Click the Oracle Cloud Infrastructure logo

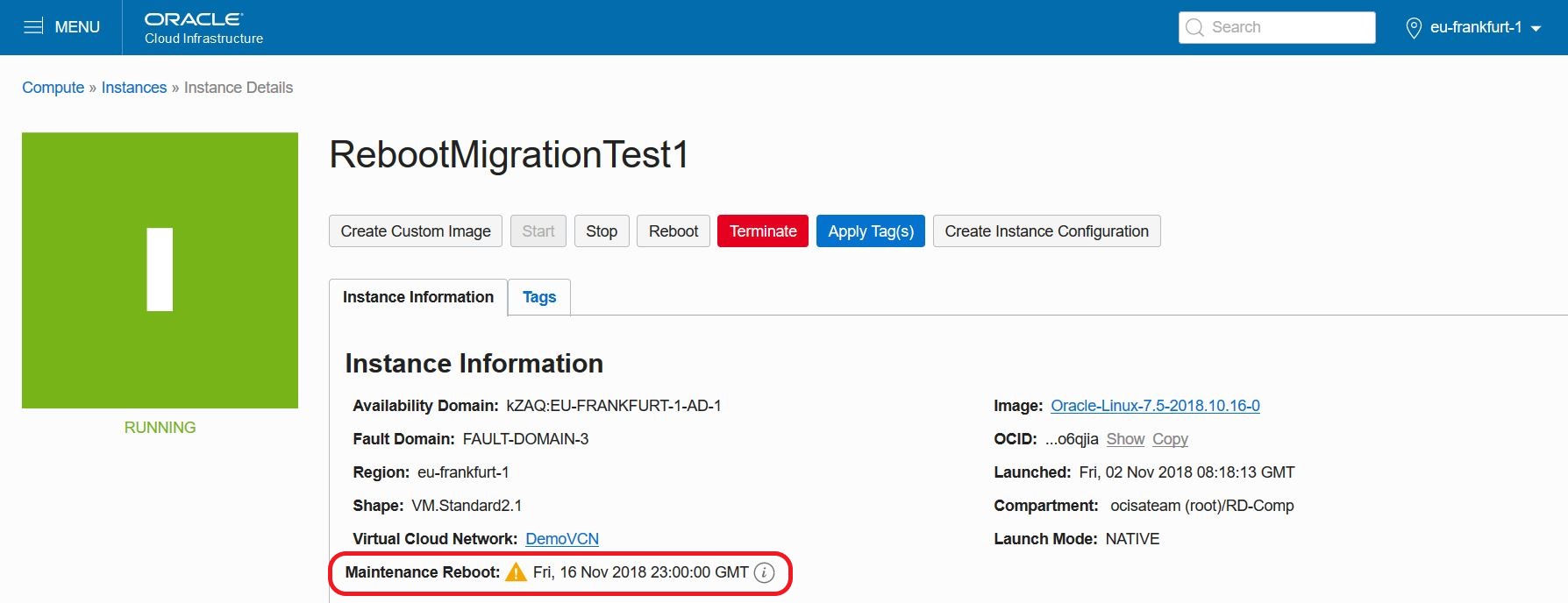[203, 28]
